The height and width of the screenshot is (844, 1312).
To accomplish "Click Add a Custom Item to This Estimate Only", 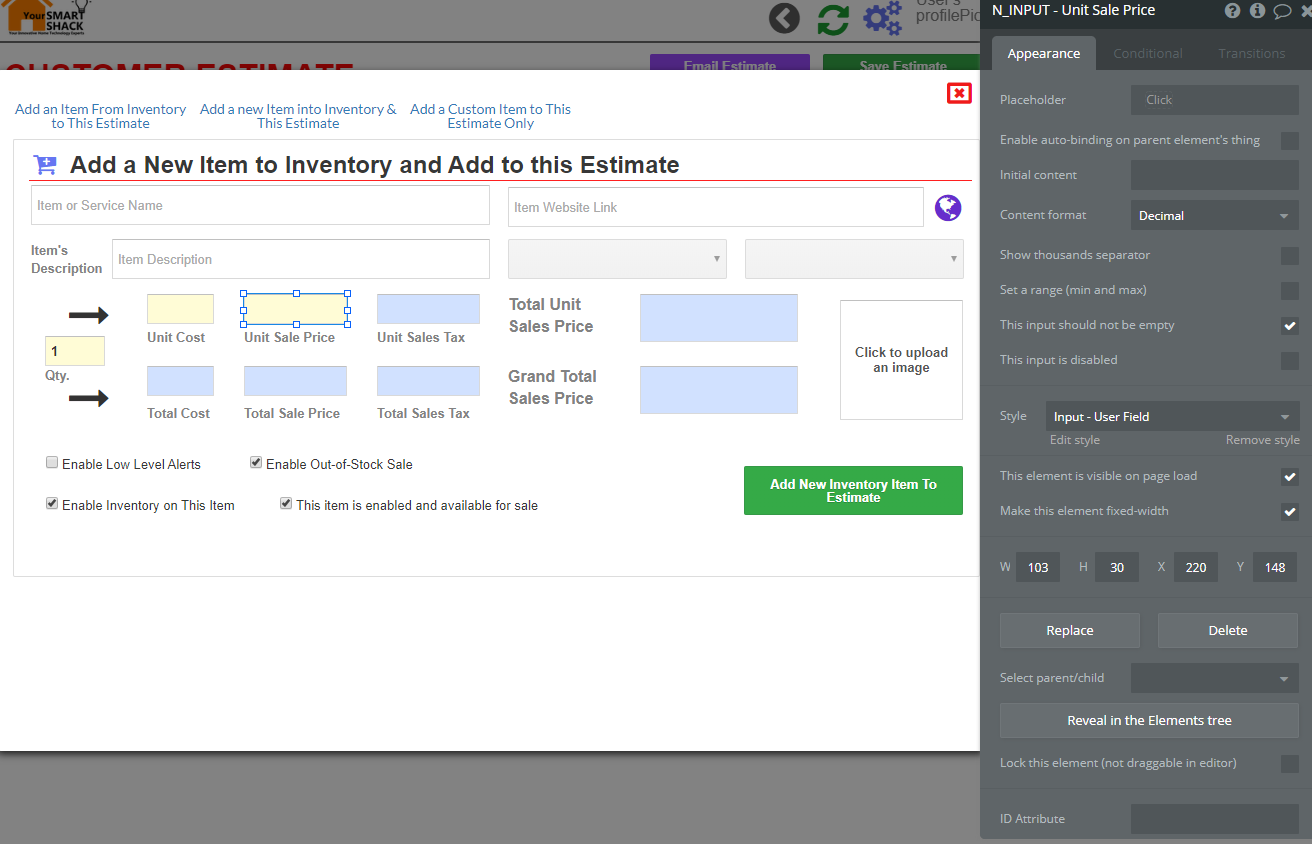I will pyautogui.click(x=491, y=116).
